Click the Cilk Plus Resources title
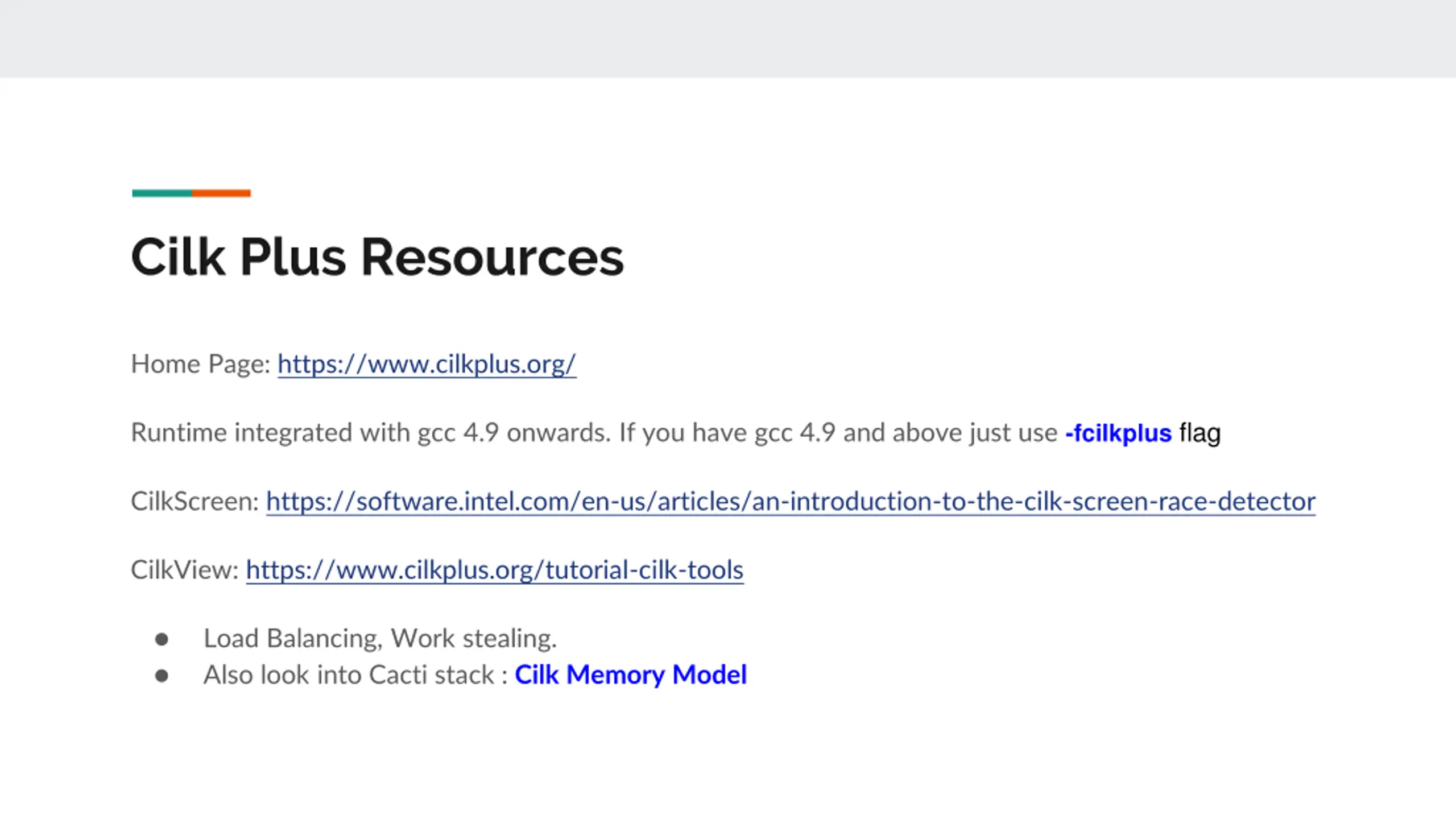This screenshot has width=1456, height=819. [x=377, y=257]
